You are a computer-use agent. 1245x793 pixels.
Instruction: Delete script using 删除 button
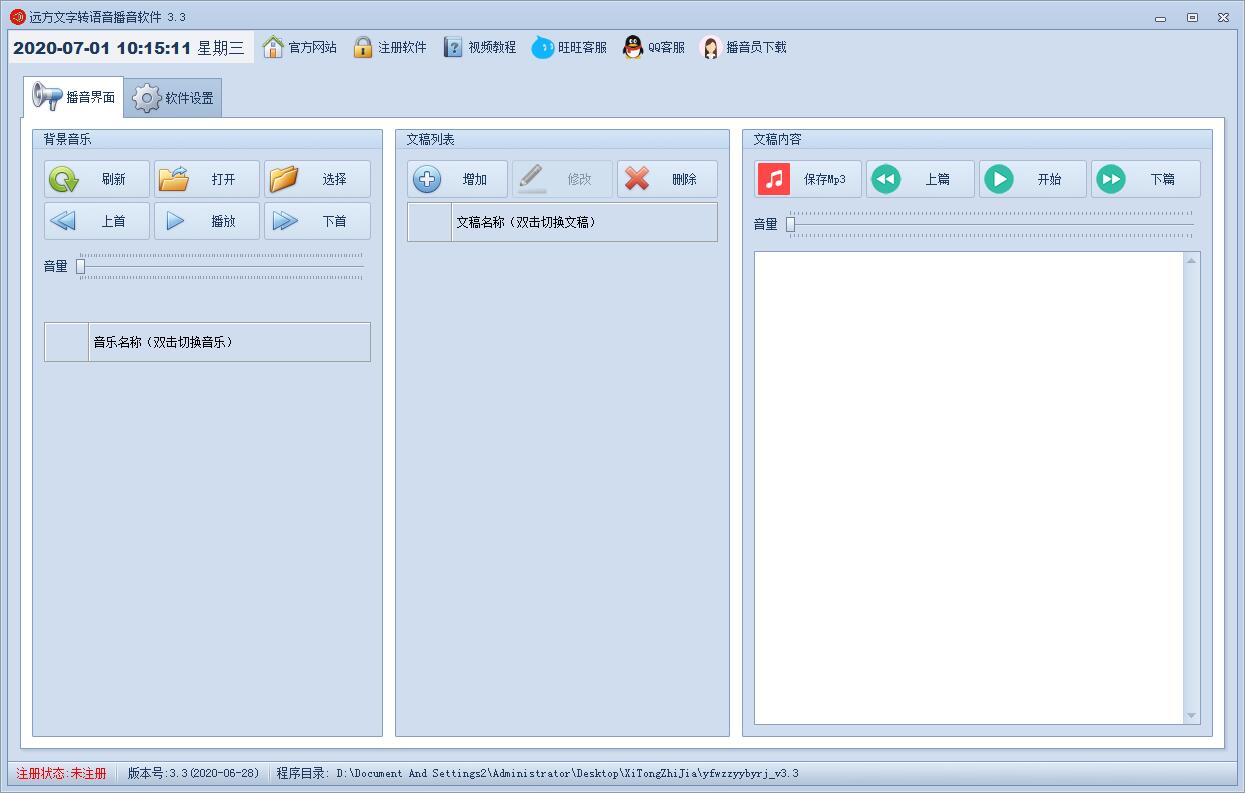667,179
